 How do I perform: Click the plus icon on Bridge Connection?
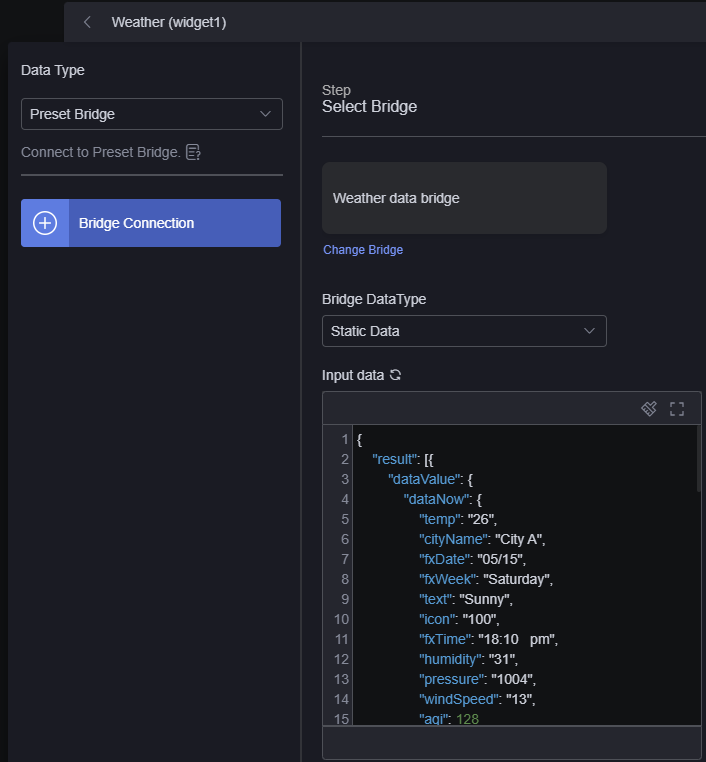[x=45, y=223]
